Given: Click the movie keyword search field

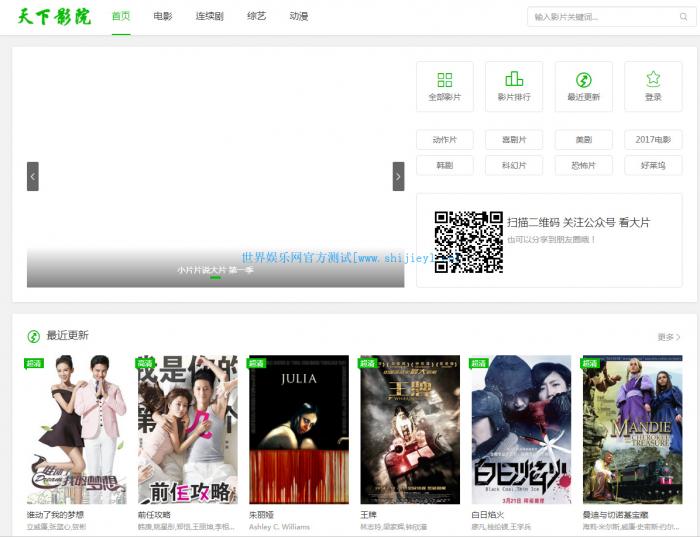Looking at the screenshot, I should [x=600, y=17].
